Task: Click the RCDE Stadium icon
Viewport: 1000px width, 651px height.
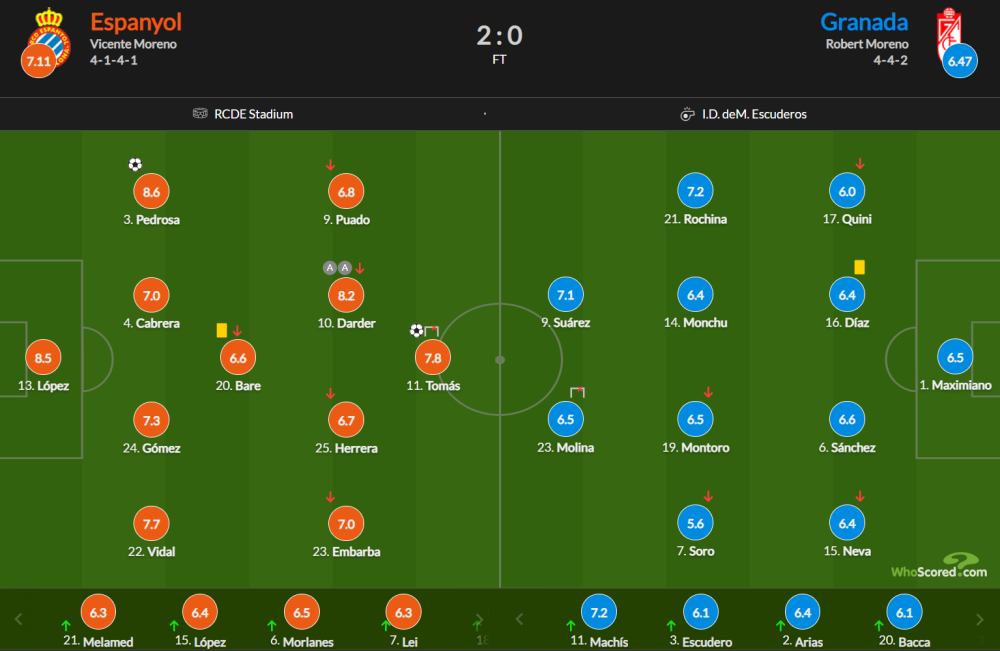Action: (200, 113)
